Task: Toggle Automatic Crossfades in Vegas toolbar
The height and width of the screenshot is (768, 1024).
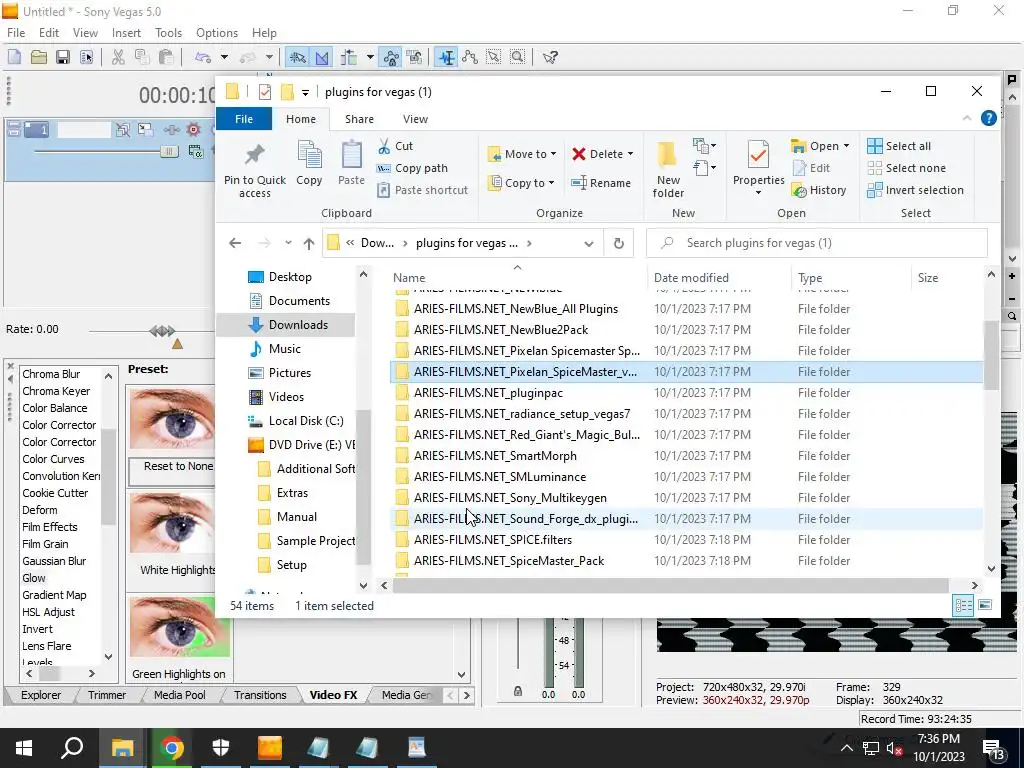Action: click(x=322, y=57)
